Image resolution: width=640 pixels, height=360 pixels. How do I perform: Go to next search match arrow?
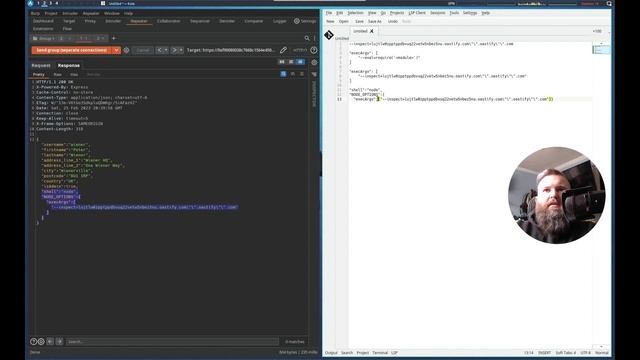[x=59, y=341]
